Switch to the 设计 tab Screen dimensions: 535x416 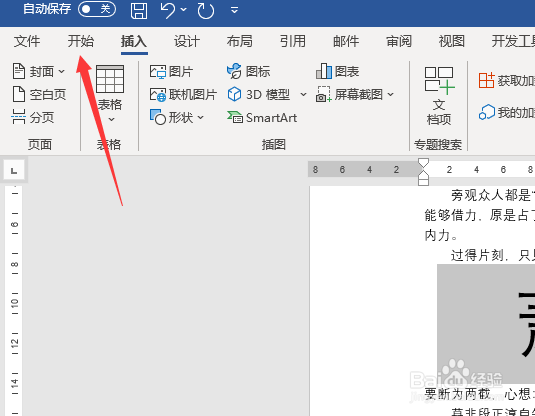click(x=187, y=41)
